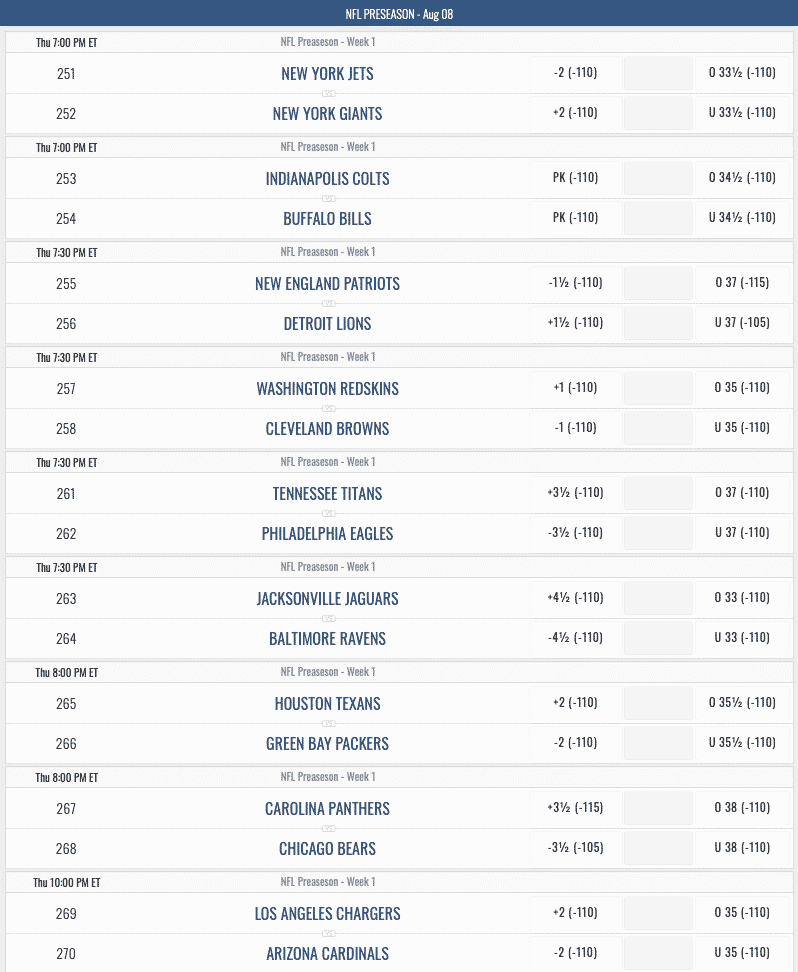This screenshot has width=798, height=972.
Task: Choose Green Bay Packers -2 (-110) spread
Action: tap(575, 743)
